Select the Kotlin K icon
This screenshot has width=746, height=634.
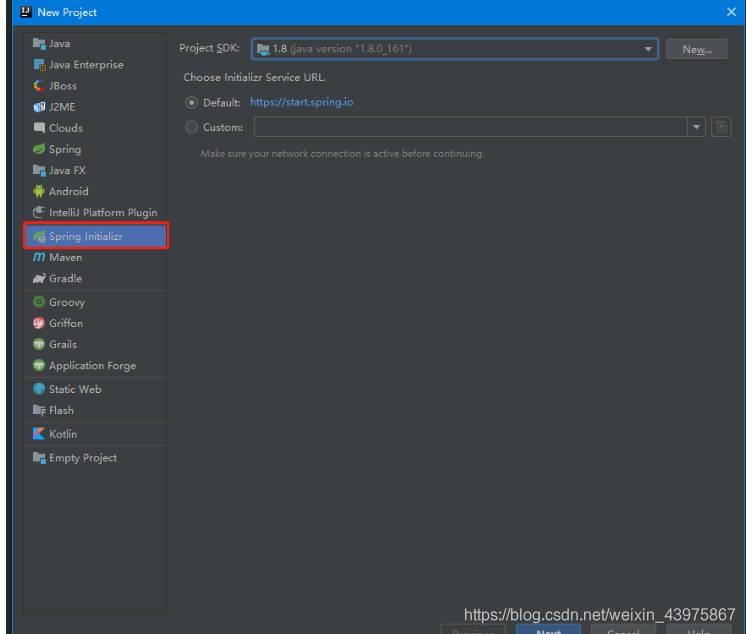click(x=39, y=434)
